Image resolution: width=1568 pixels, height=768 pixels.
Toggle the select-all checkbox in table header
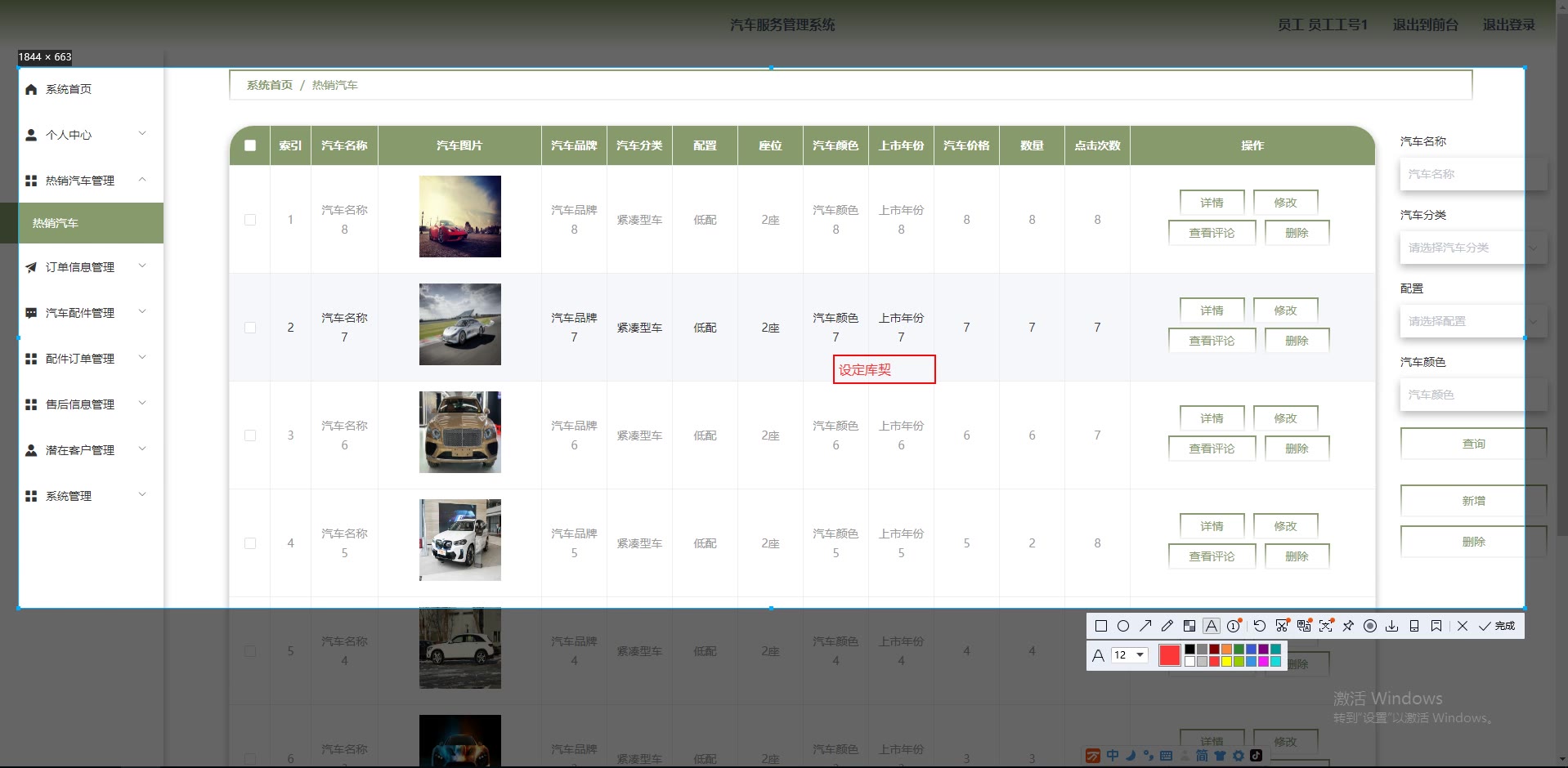[250, 145]
